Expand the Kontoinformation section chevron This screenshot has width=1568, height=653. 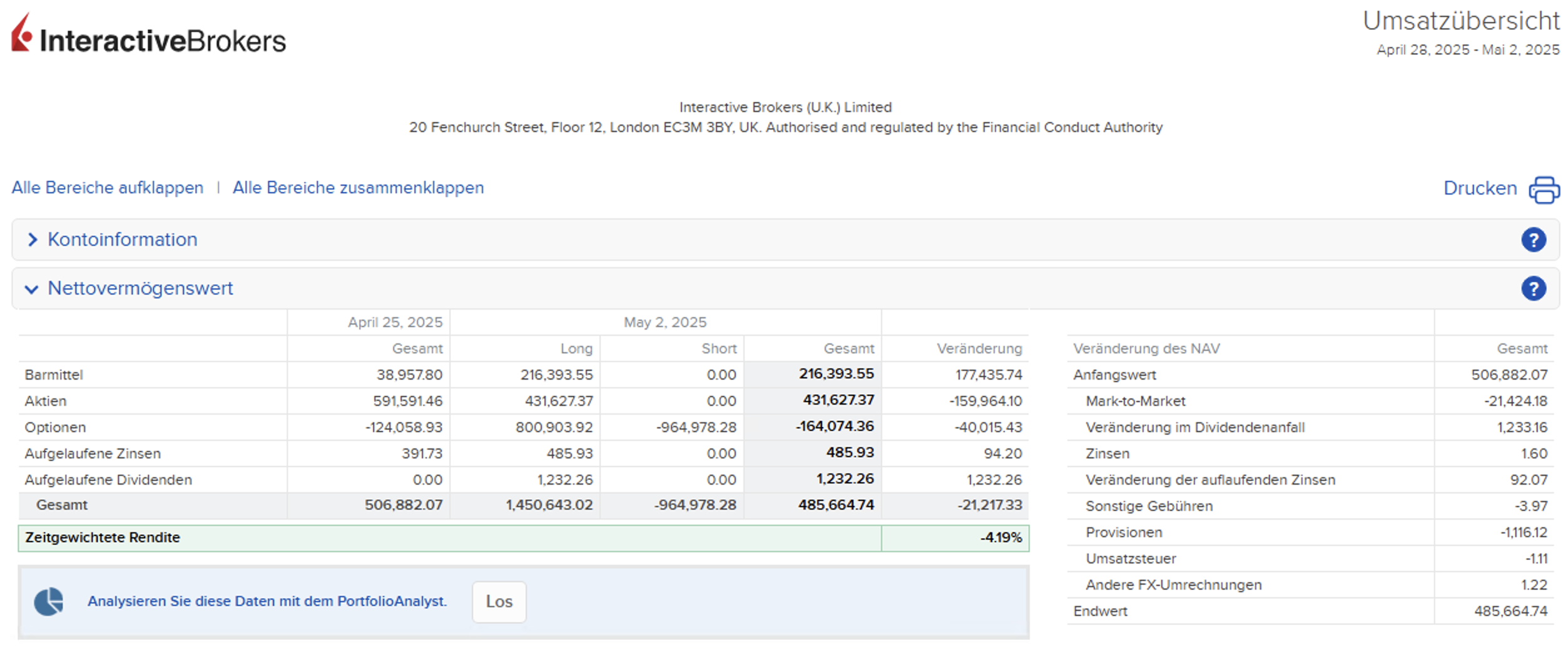click(x=33, y=240)
